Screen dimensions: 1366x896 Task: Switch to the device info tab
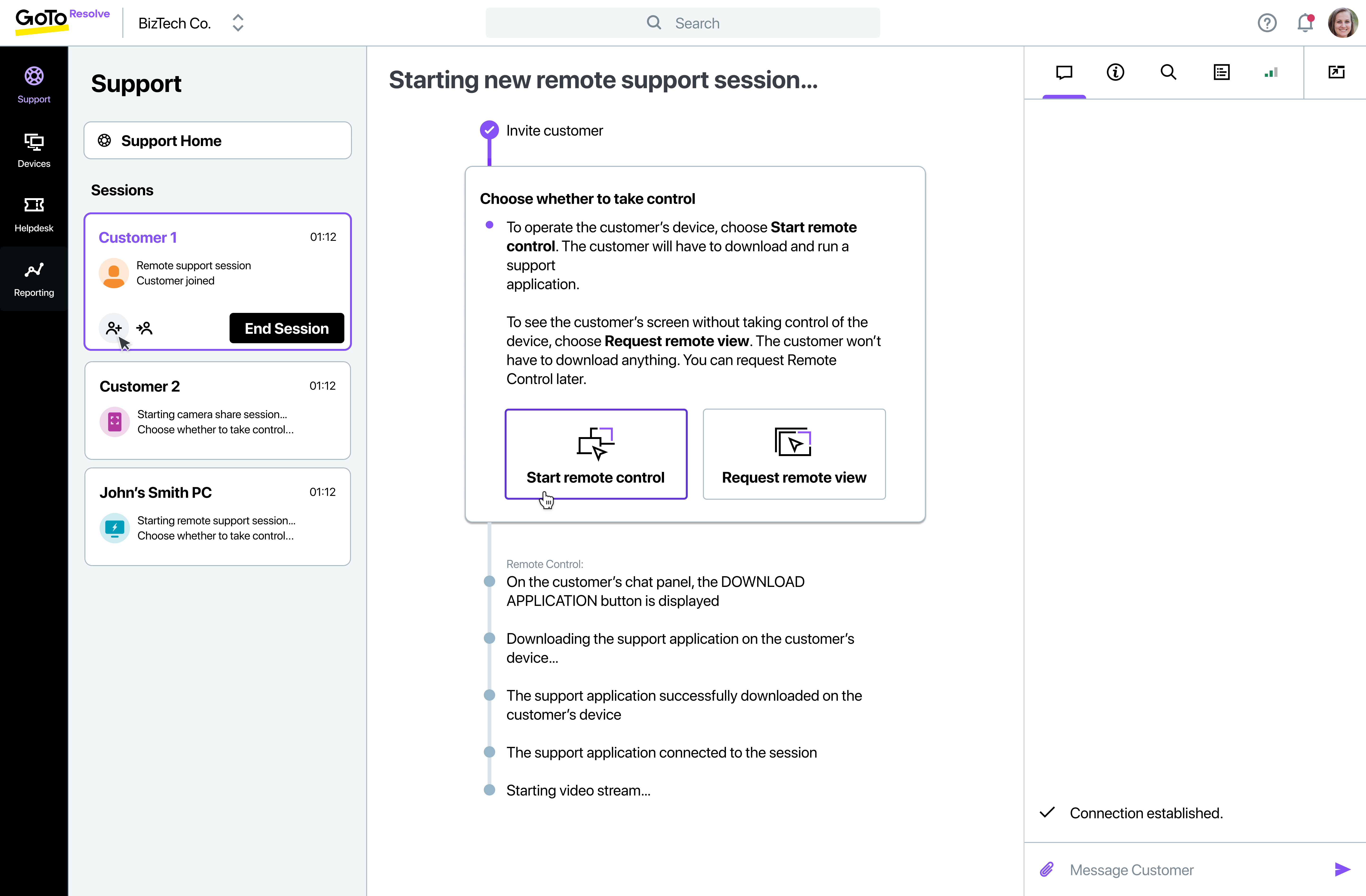click(x=1115, y=72)
